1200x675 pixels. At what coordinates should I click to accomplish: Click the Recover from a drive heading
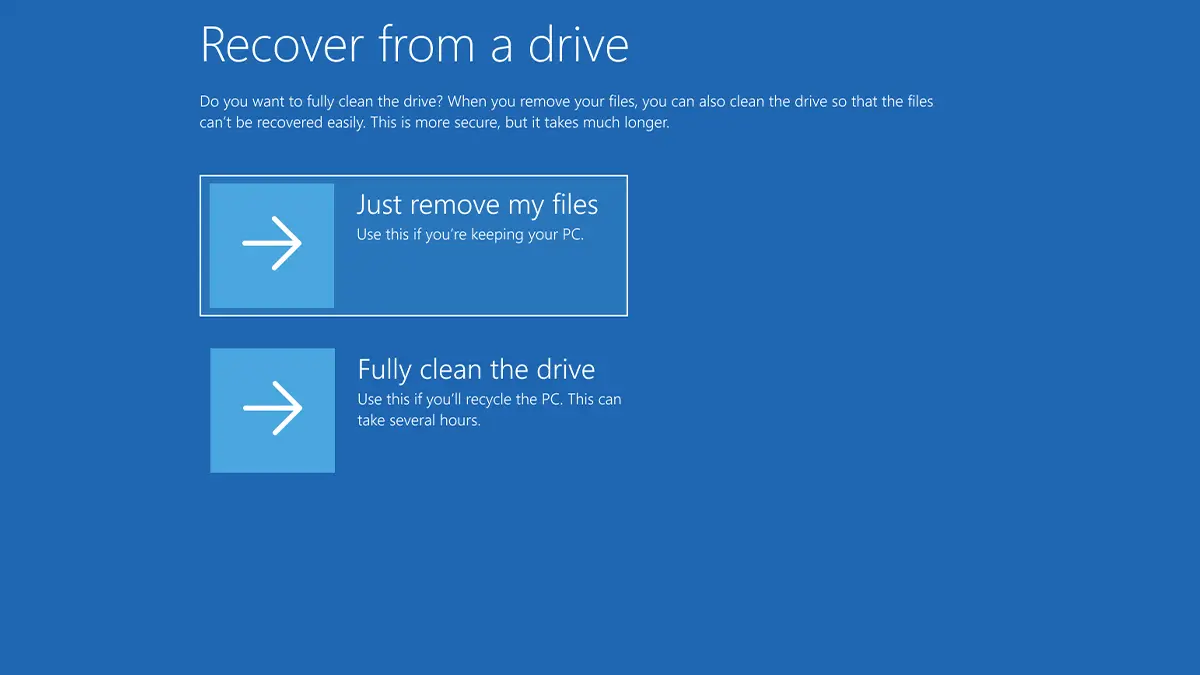415,44
